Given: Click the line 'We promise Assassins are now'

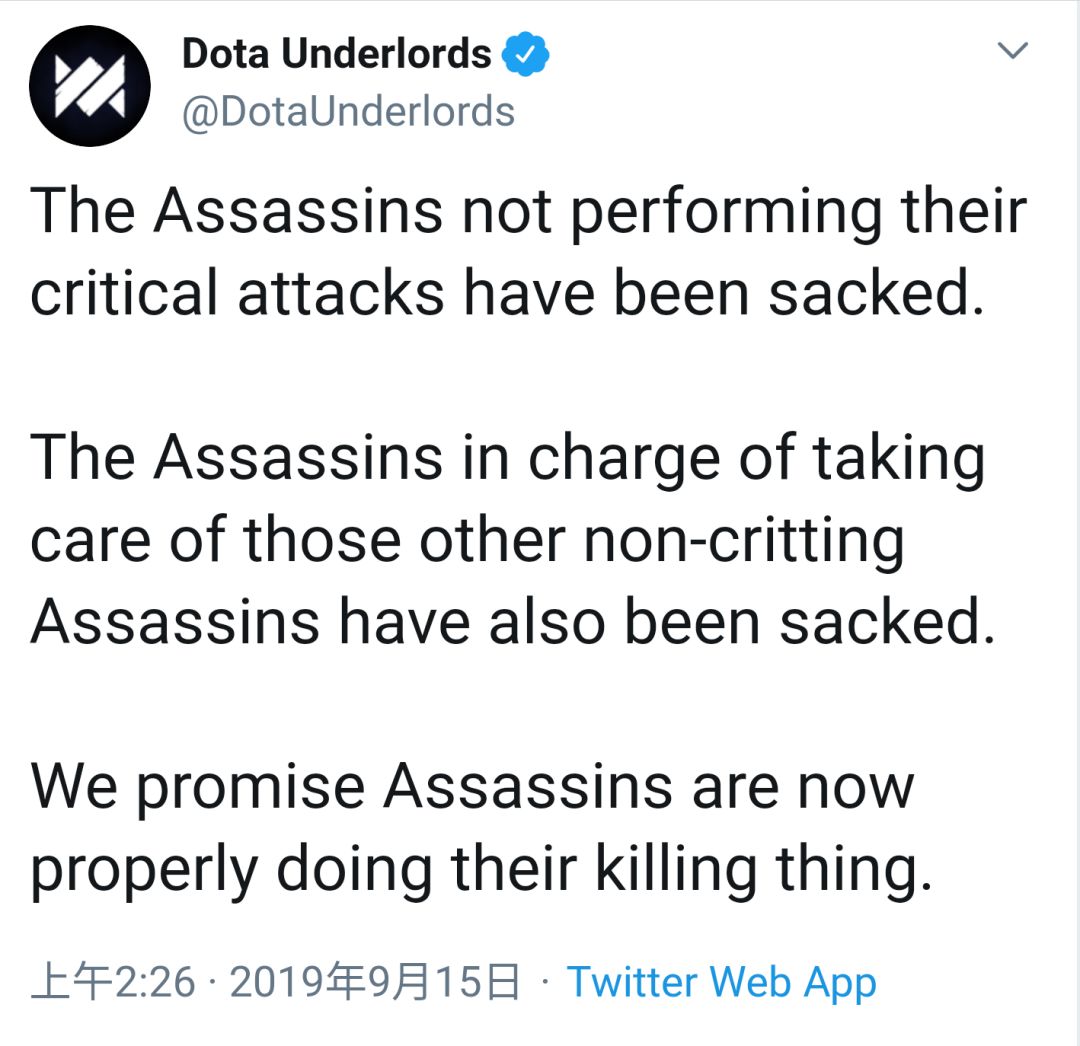Looking at the screenshot, I should click(472, 786).
